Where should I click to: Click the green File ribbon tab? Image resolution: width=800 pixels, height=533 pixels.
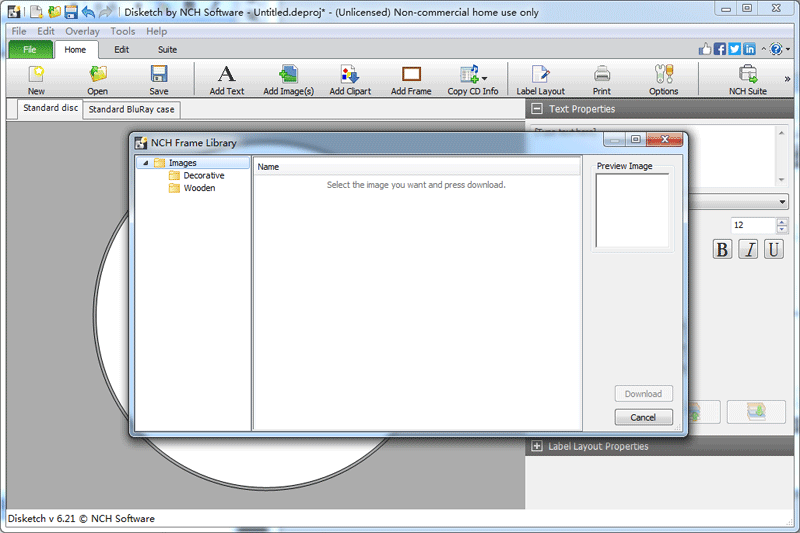tap(30, 49)
